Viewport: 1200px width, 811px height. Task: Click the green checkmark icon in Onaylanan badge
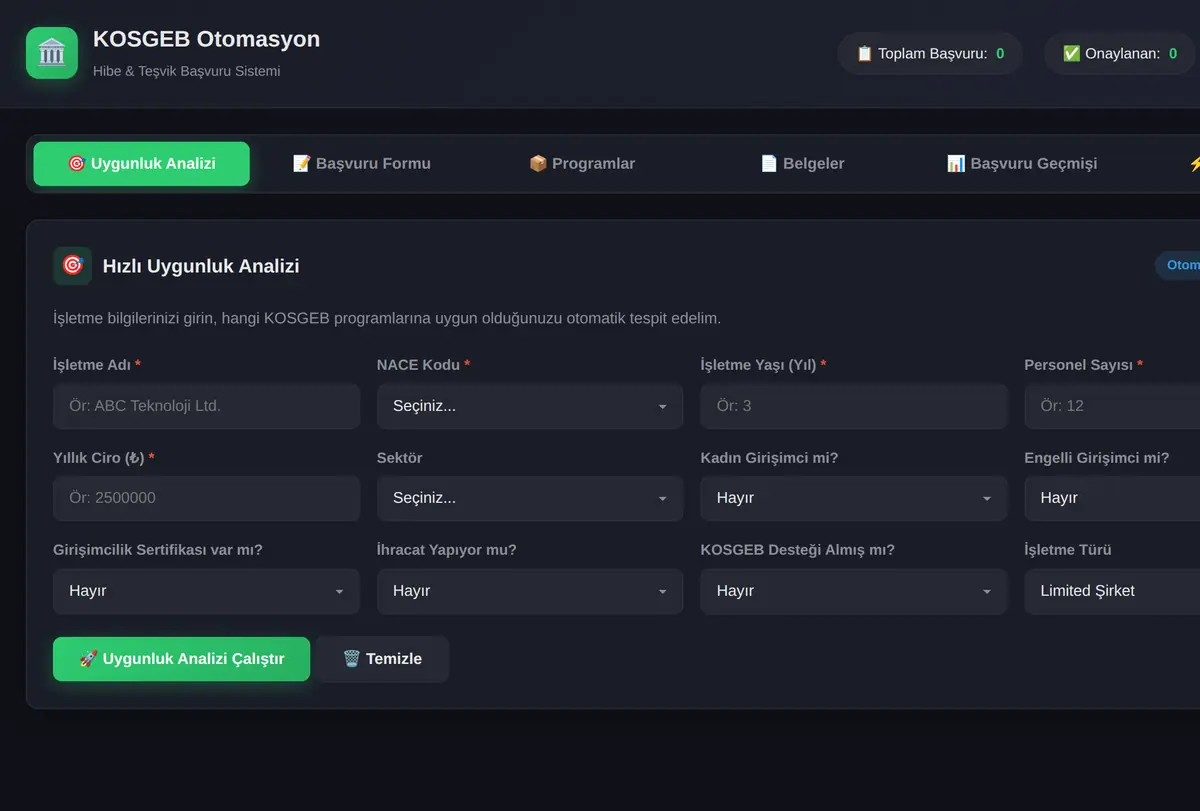pos(1072,54)
